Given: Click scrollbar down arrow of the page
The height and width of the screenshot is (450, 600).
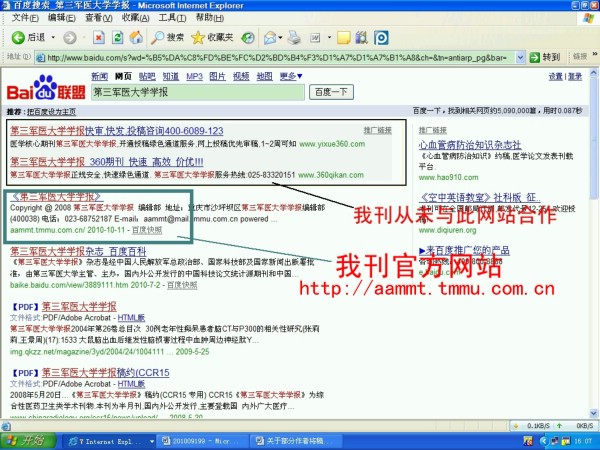Looking at the screenshot, I should coord(593,413).
